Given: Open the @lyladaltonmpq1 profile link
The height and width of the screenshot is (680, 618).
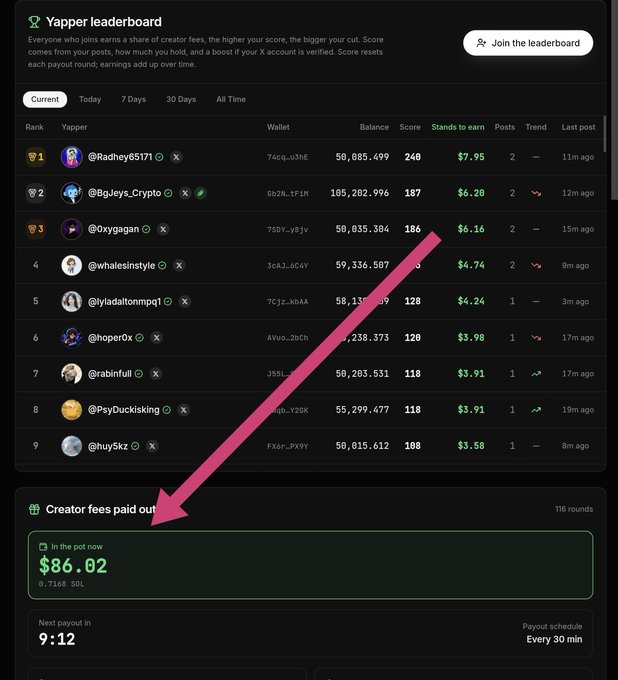Looking at the screenshot, I should pos(124,301).
